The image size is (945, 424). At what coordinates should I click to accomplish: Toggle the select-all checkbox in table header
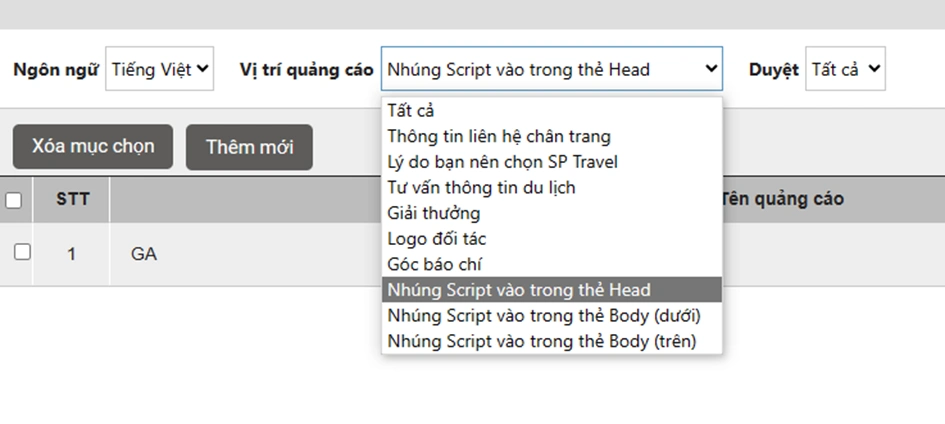pyautogui.click(x=14, y=200)
